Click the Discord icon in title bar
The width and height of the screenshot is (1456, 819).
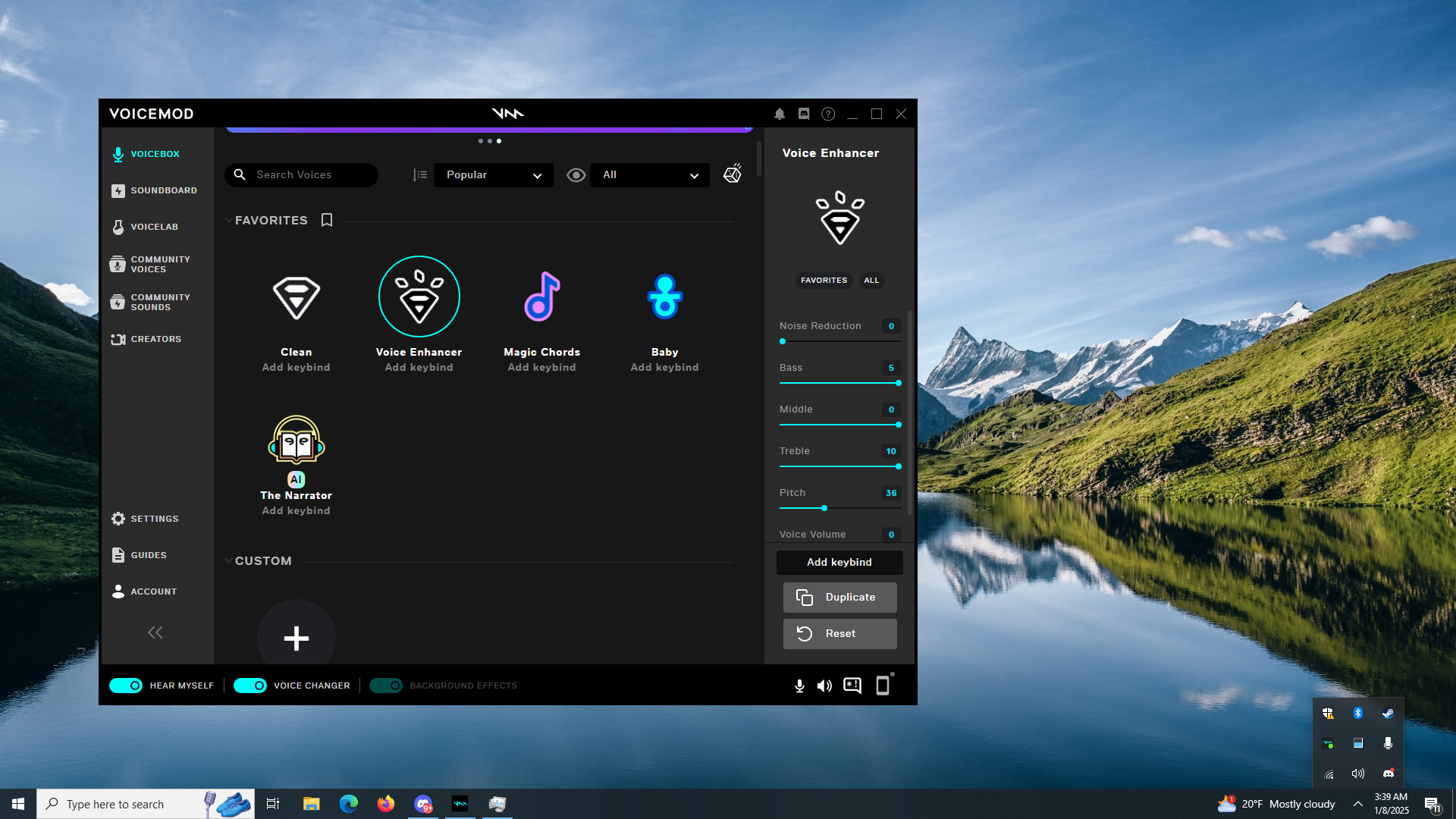(804, 114)
